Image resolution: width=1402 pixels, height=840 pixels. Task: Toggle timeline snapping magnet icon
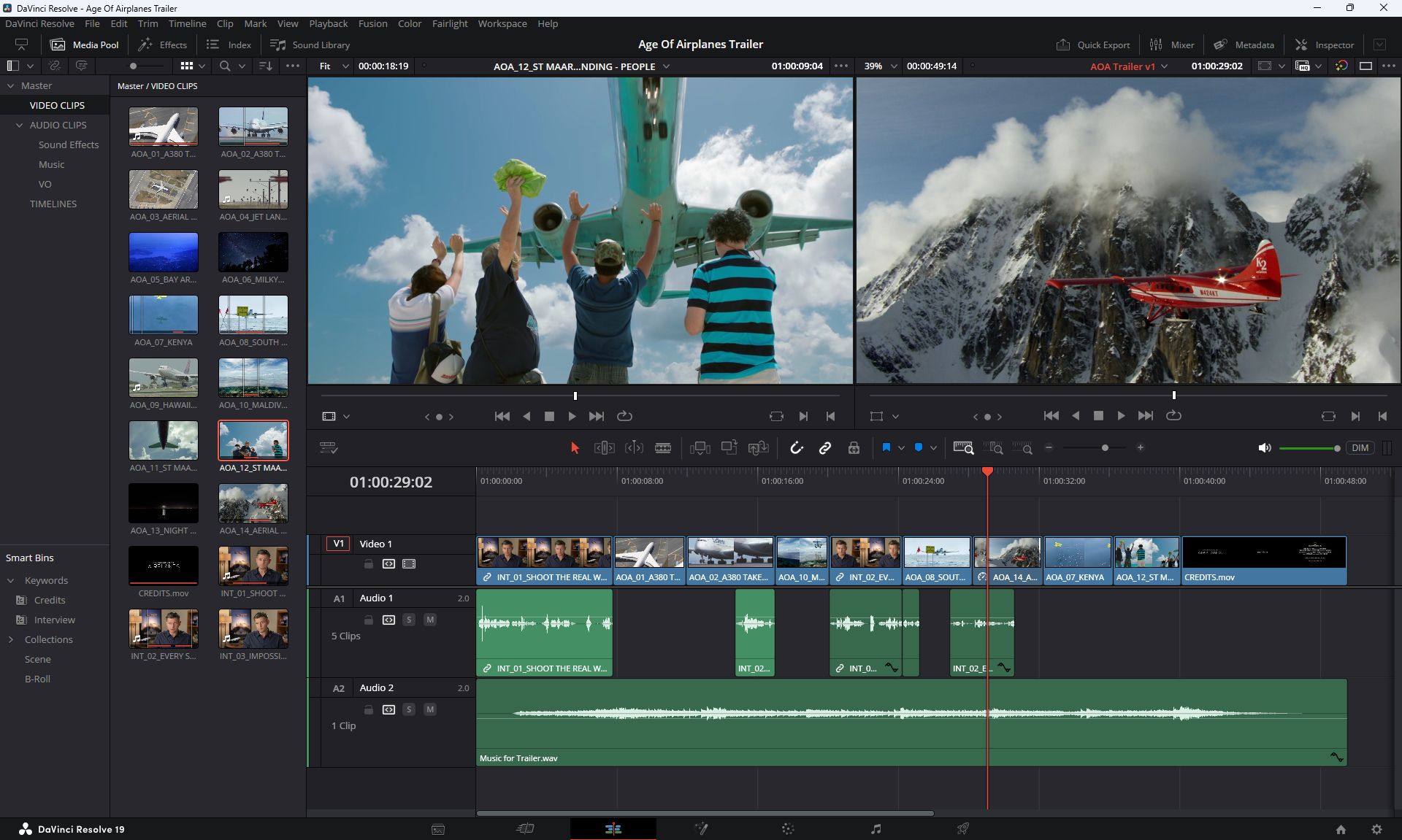point(797,448)
